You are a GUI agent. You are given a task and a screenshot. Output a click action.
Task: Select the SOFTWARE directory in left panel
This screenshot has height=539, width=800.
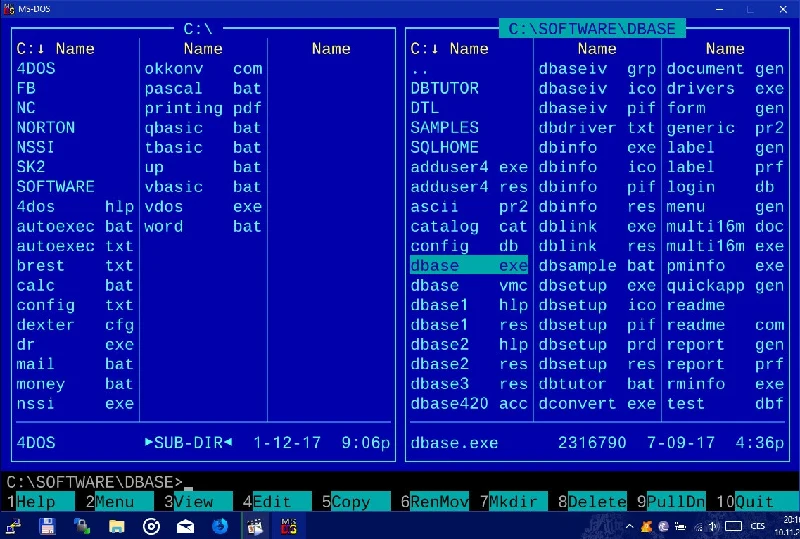point(75,187)
